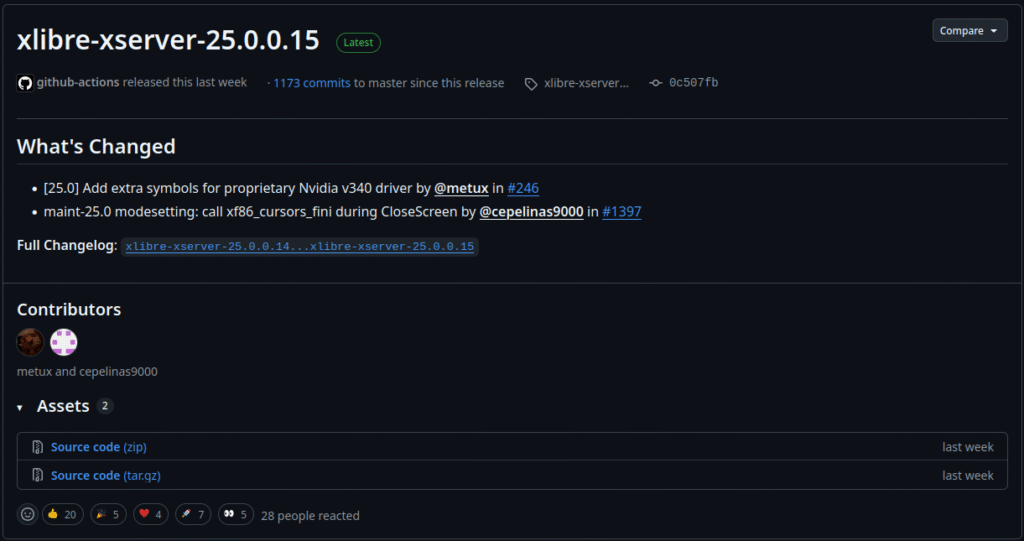Open cepelinas9000's contributor avatar
The width and height of the screenshot is (1024, 541).
click(64, 342)
